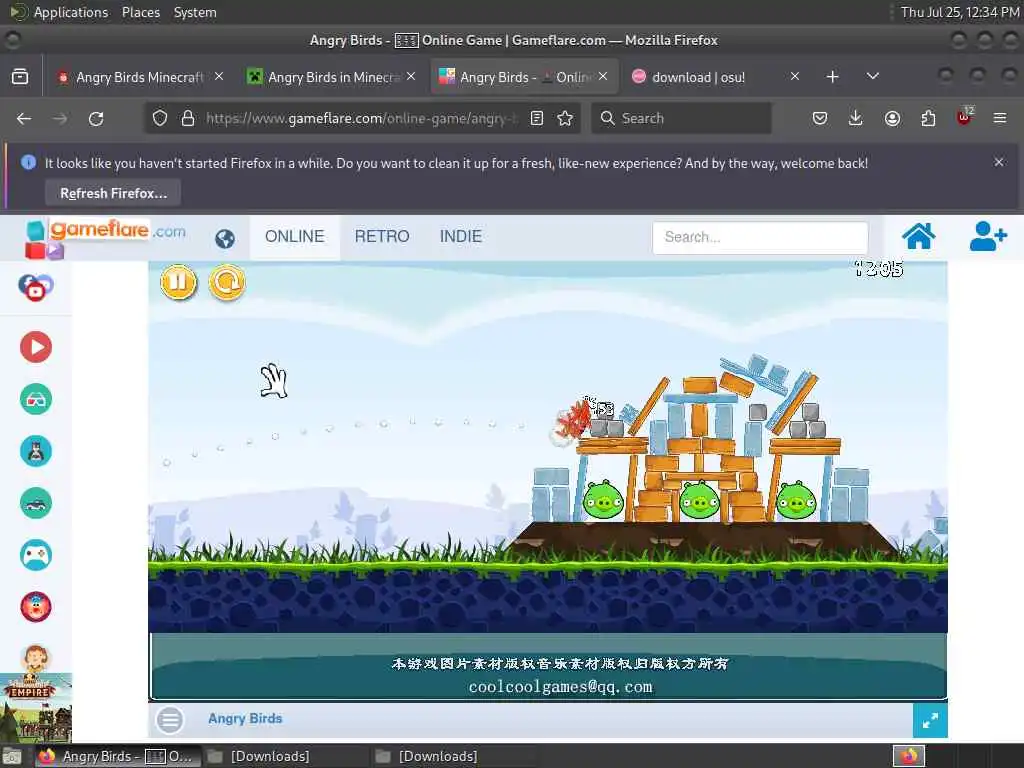Open the car racing sidebar category

(36, 504)
